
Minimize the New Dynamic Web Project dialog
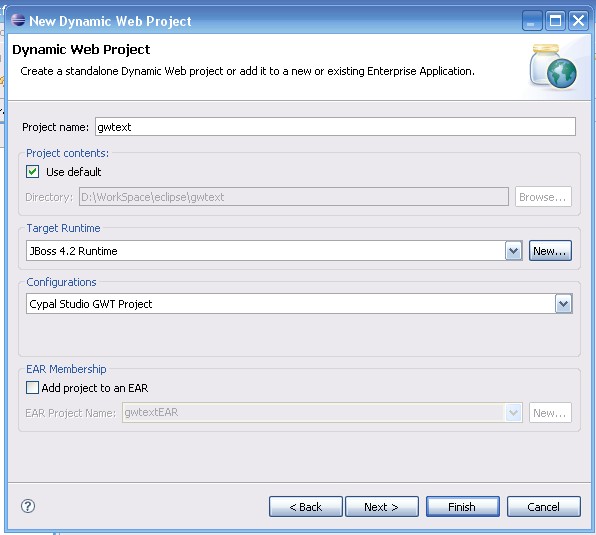532,20
